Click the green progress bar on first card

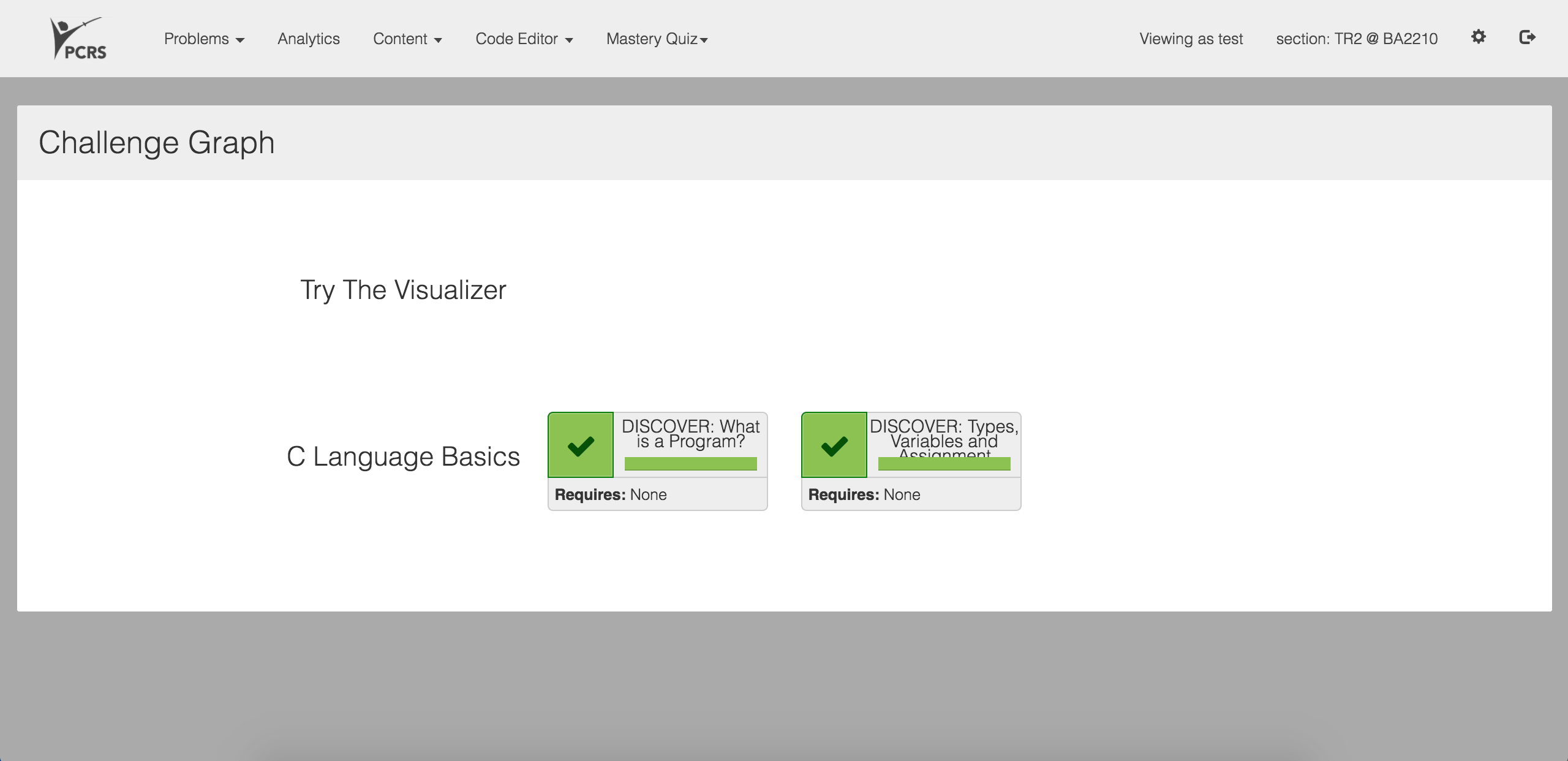click(x=690, y=464)
